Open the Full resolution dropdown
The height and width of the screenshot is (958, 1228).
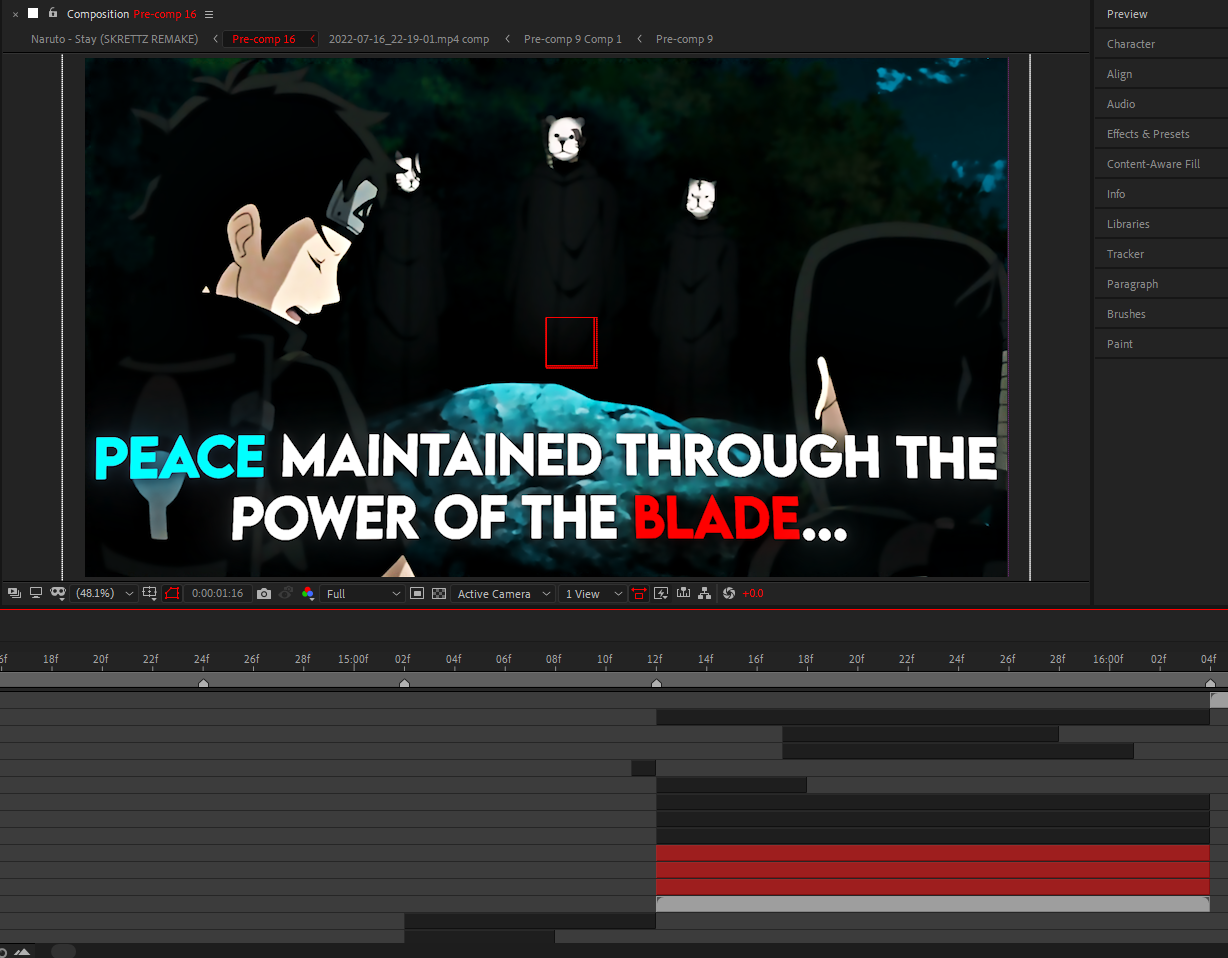(363, 594)
